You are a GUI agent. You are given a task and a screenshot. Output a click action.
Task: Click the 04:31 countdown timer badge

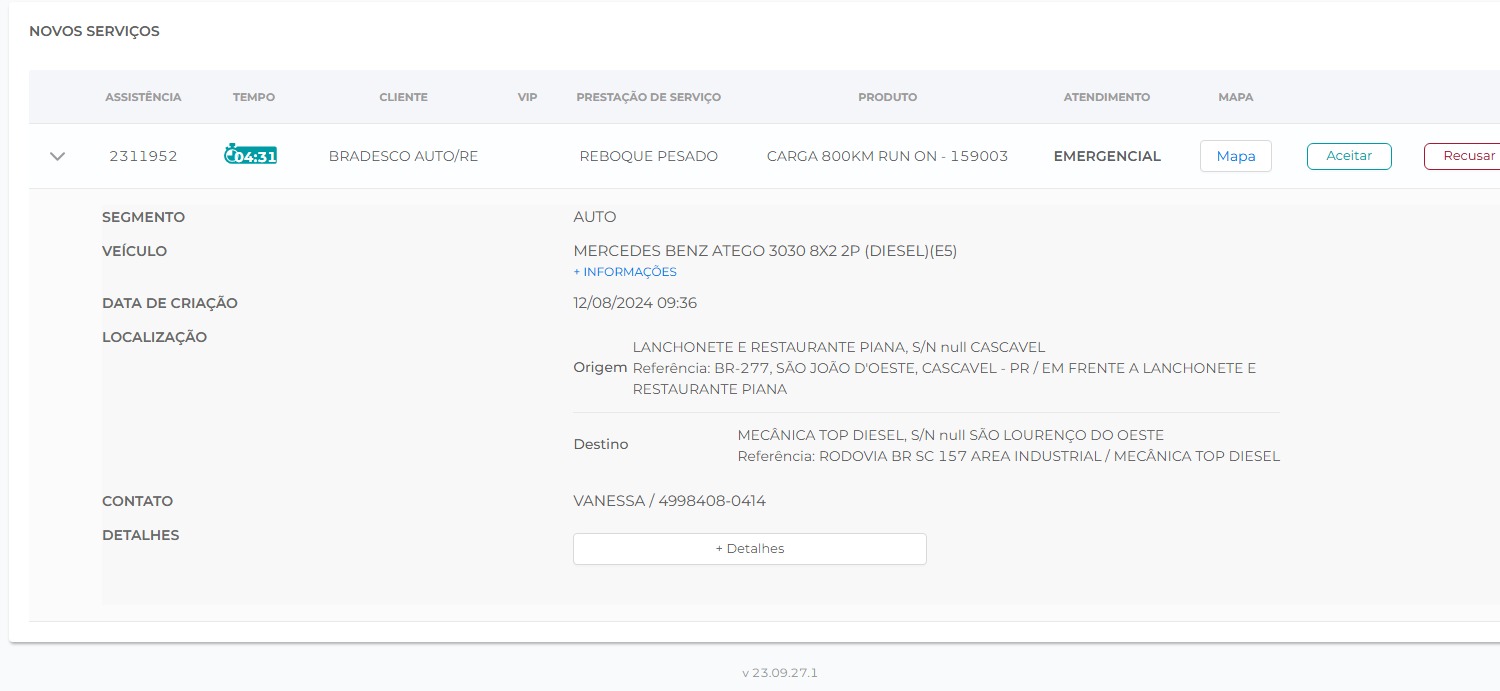tap(250, 155)
